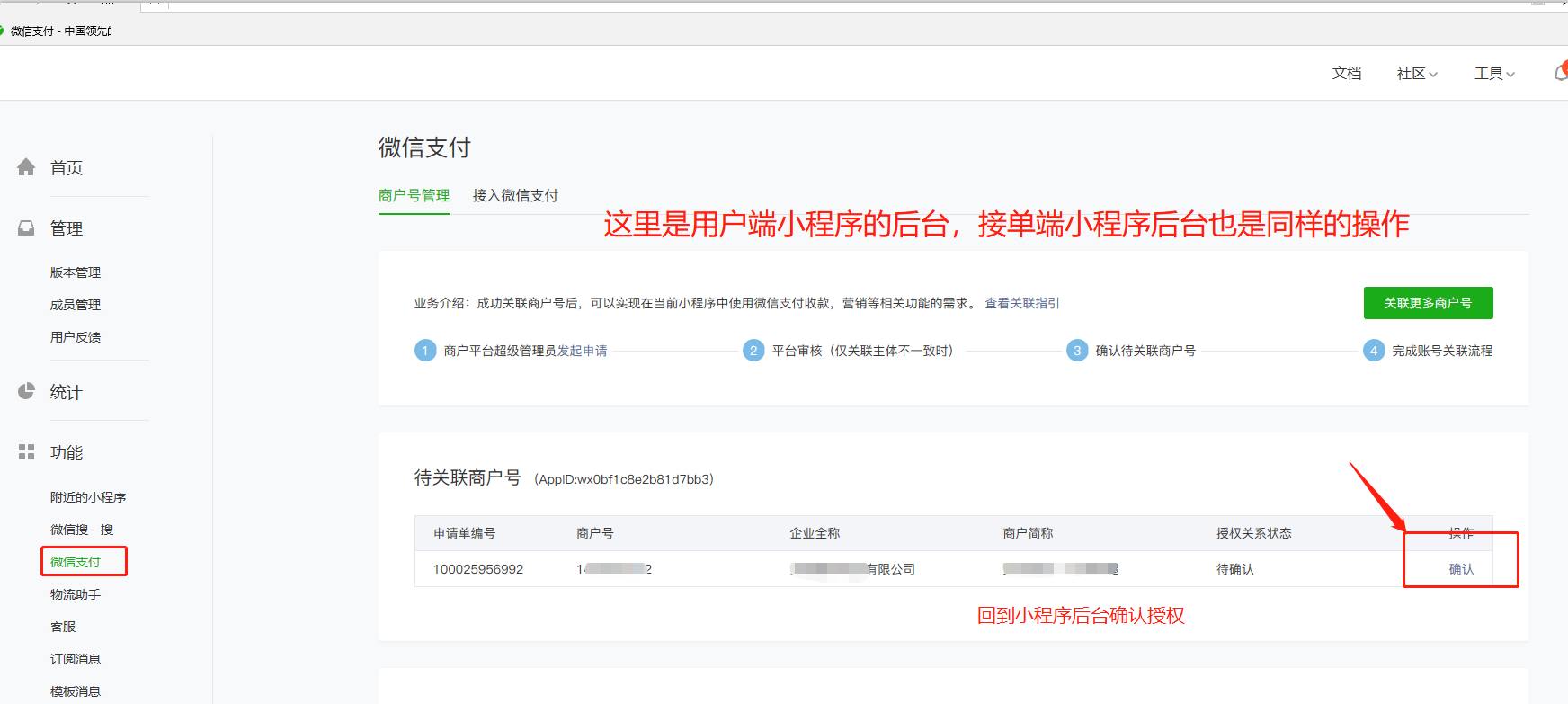Click 确认 in the pending merchant row
This screenshot has width=1568, height=704.
coord(1461,569)
